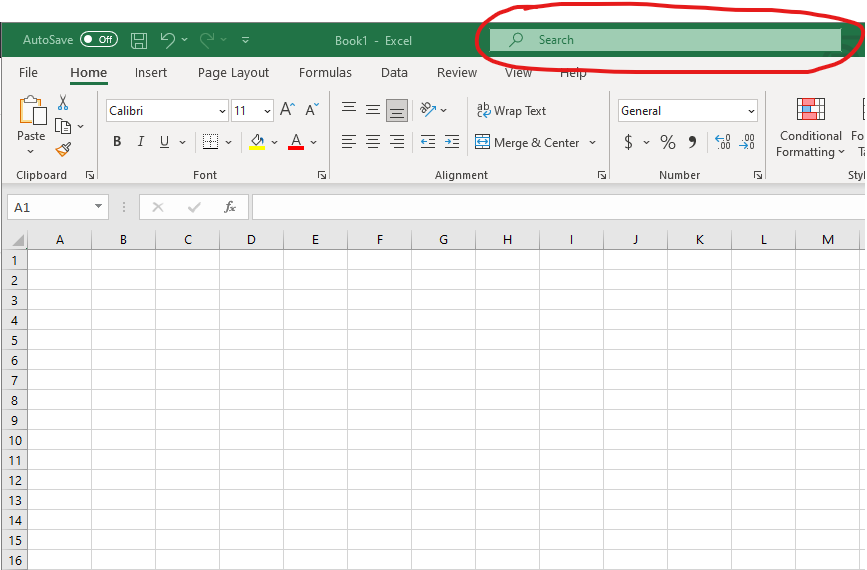Click the Redo arrow icon
Viewport: 867px width, 570px height.
(x=207, y=40)
